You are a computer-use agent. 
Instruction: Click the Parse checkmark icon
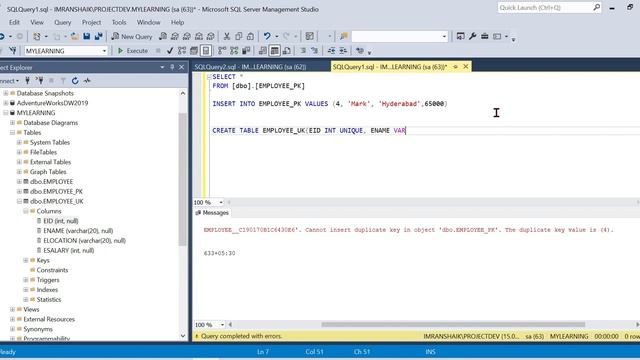click(x=170, y=51)
